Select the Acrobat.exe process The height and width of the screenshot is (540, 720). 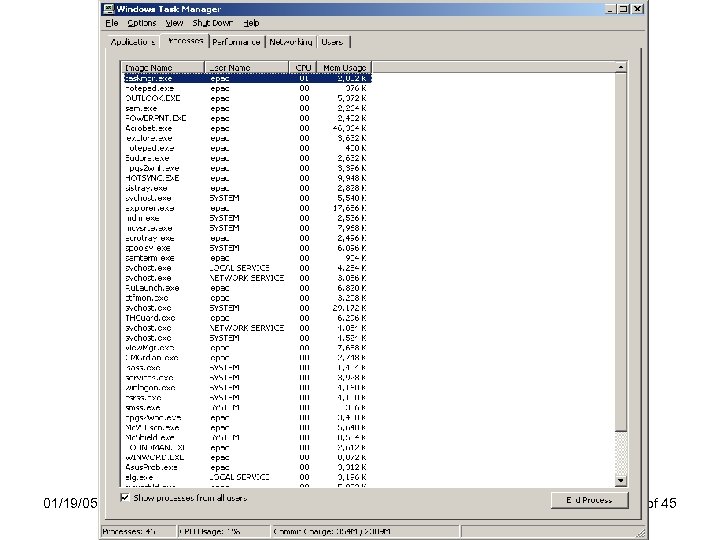tap(247, 129)
